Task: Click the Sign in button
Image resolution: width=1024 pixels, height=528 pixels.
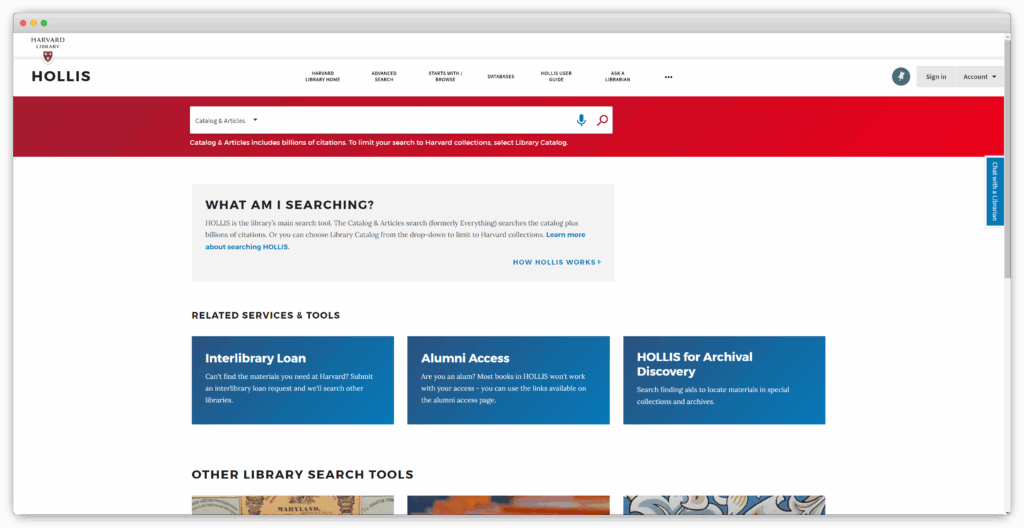Action: 936,76
